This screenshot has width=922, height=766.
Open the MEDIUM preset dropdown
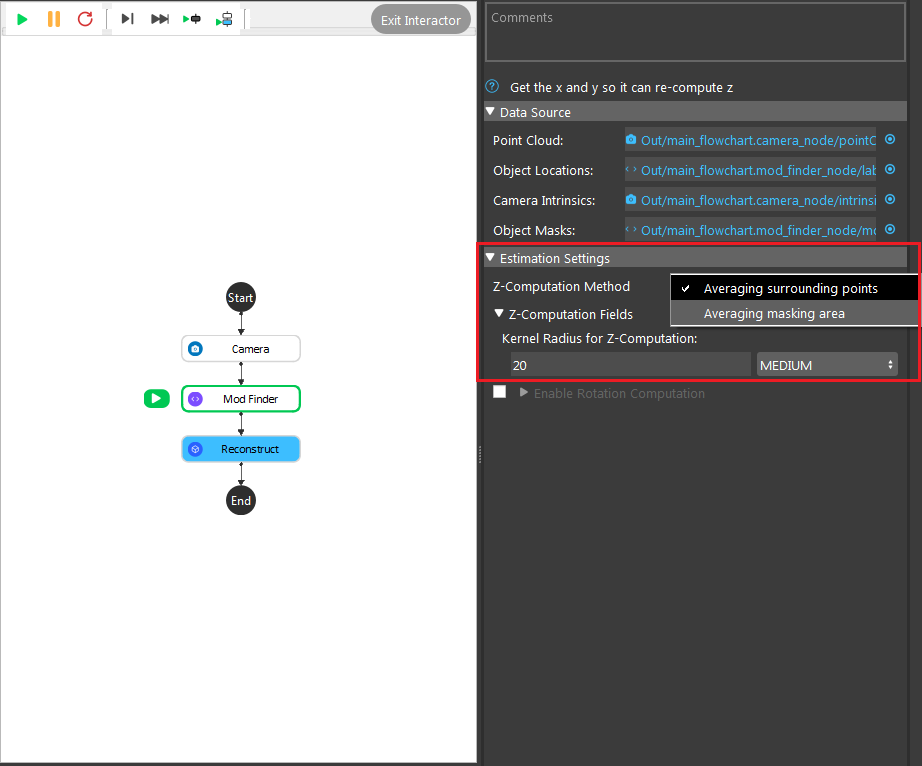(x=827, y=365)
